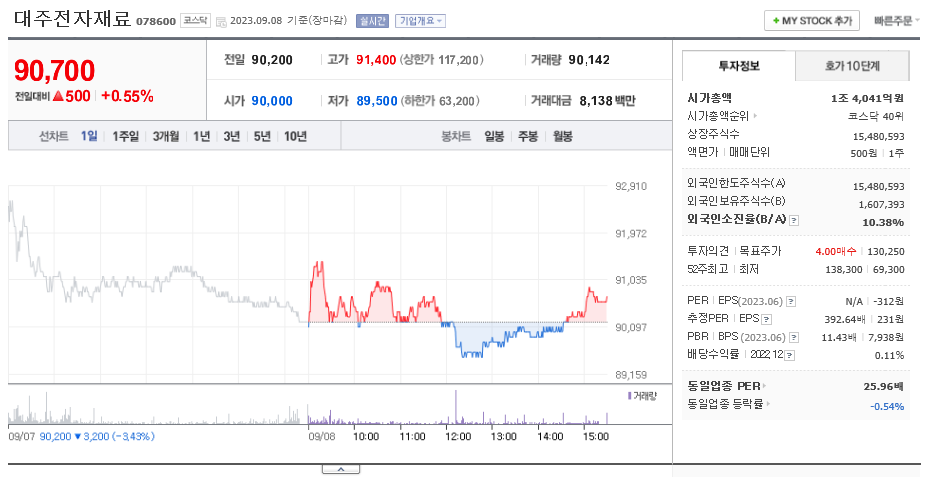Screen dimensions: 935x477
Task: Click the calendar icon beside the date 2023.09.08
Action: 221,21
